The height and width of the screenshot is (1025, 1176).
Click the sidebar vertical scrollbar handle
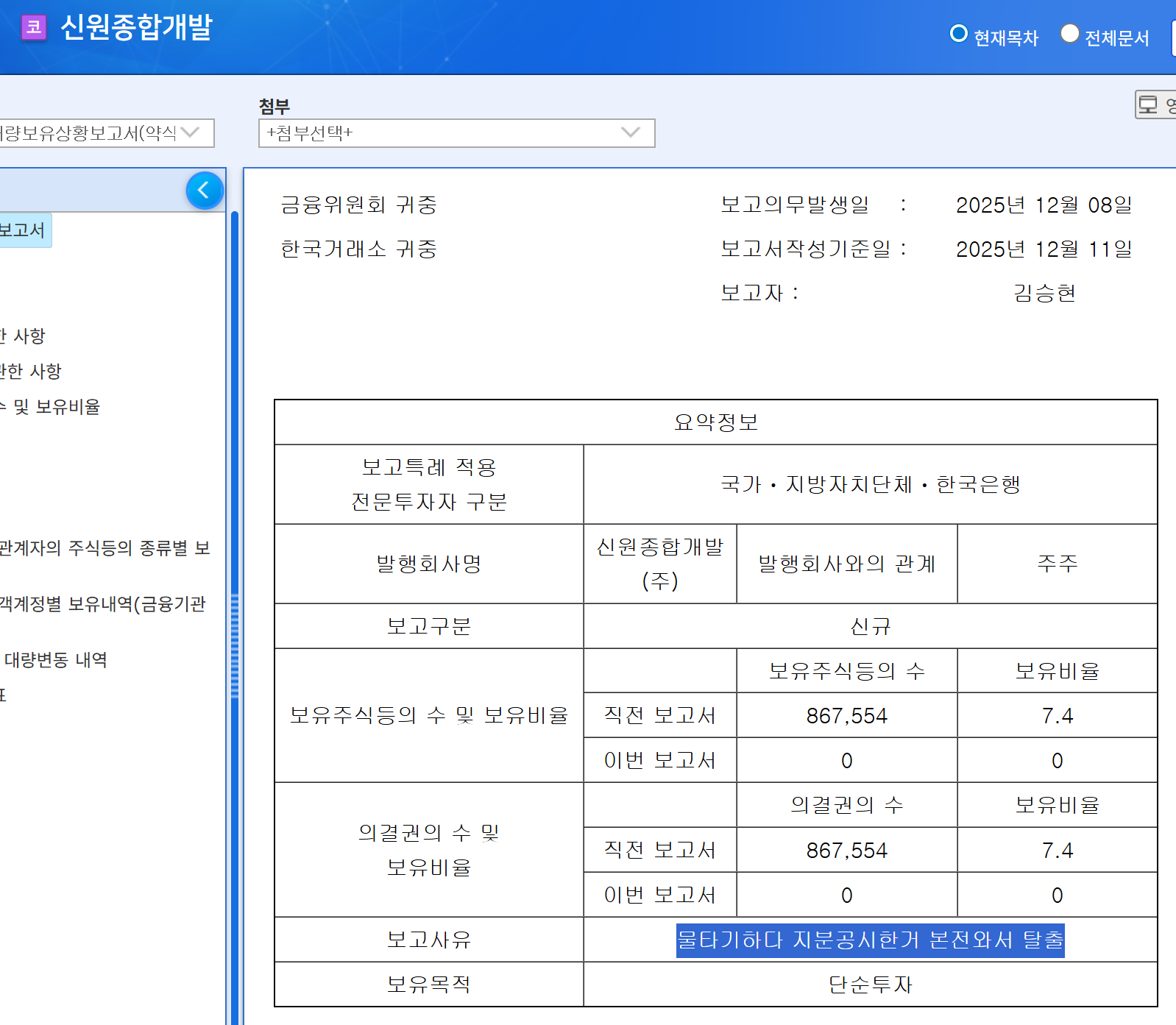coord(235,646)
